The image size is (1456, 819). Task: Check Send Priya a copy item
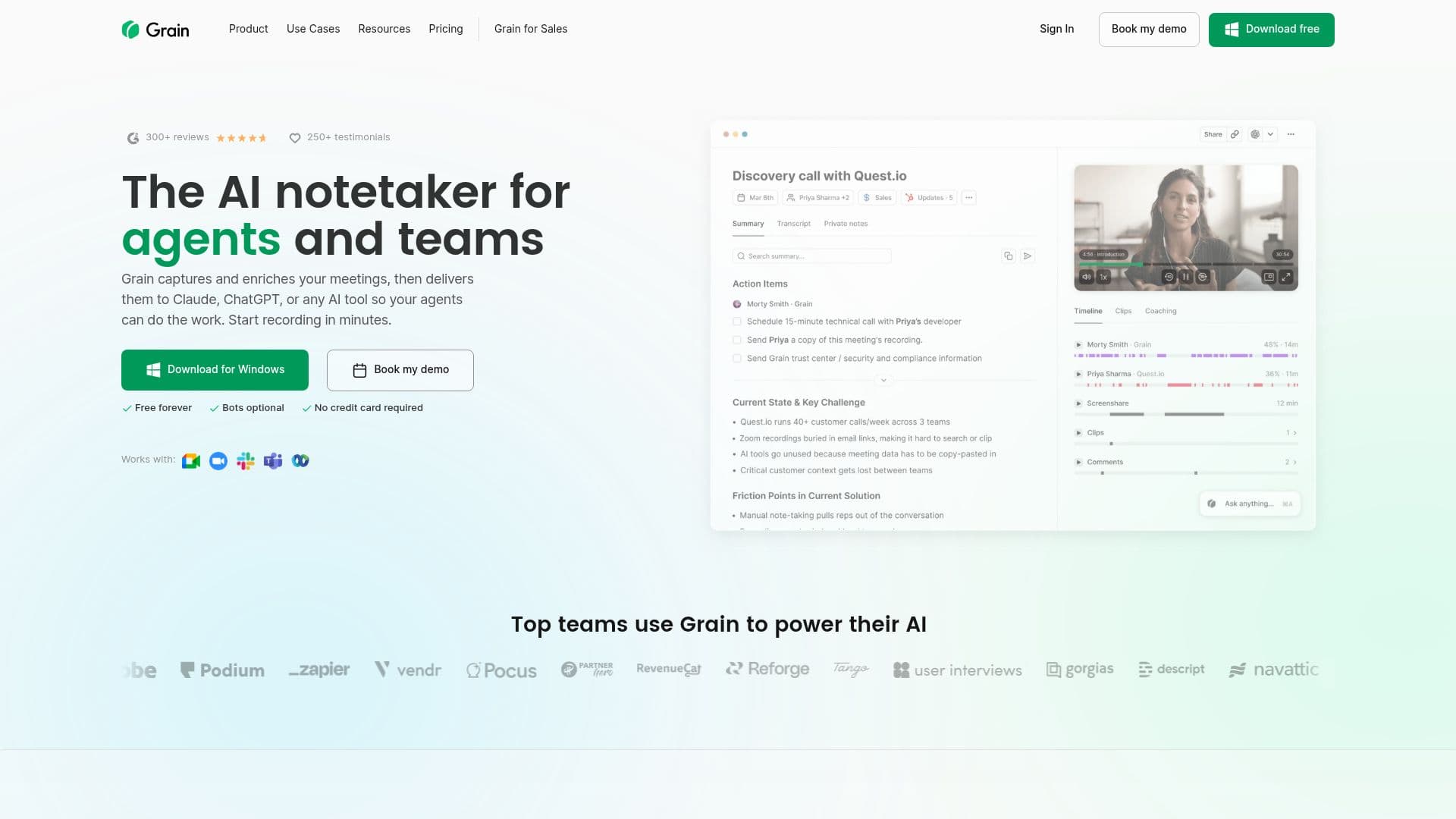(737, 340)
